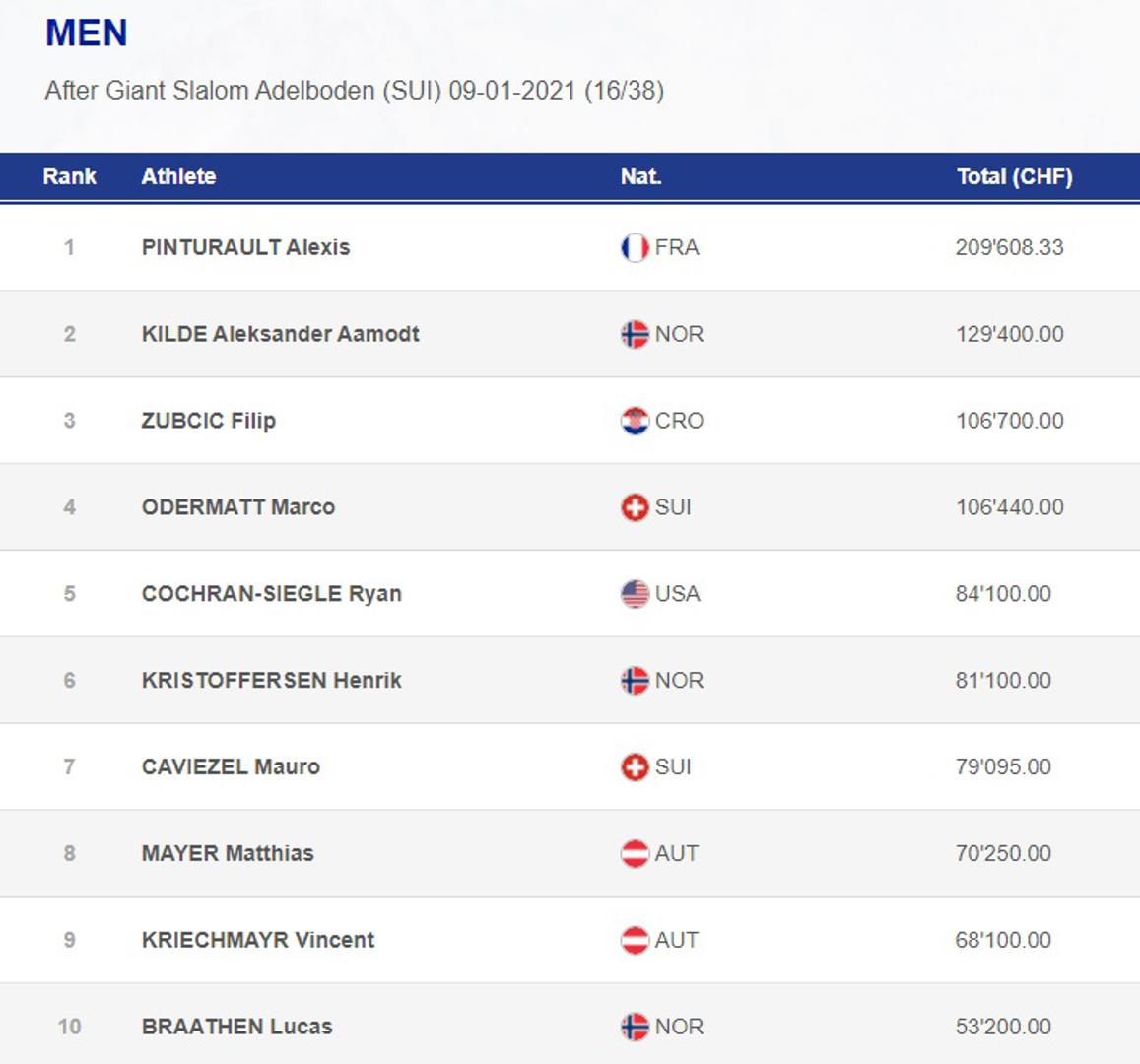Click the Nat. column header
The image size is (1140, 1064).
coord(640,177)
